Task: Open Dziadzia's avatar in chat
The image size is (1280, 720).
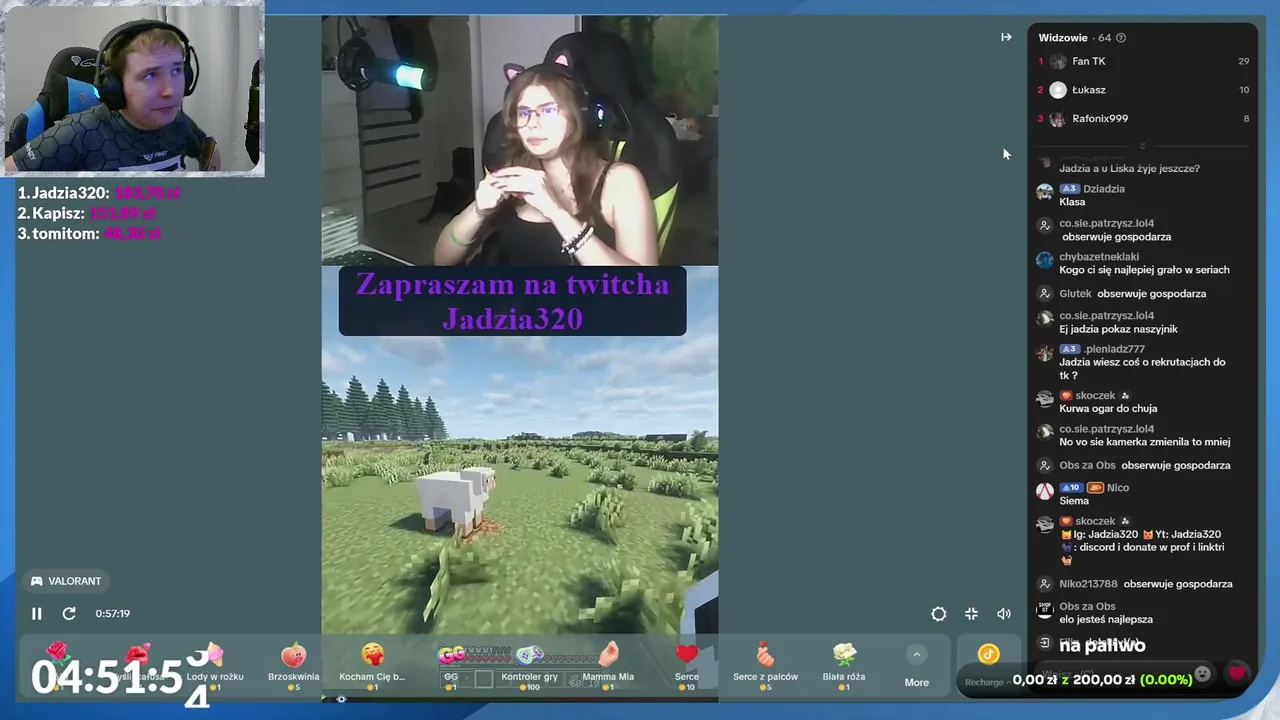Action: pos(1045,192)
